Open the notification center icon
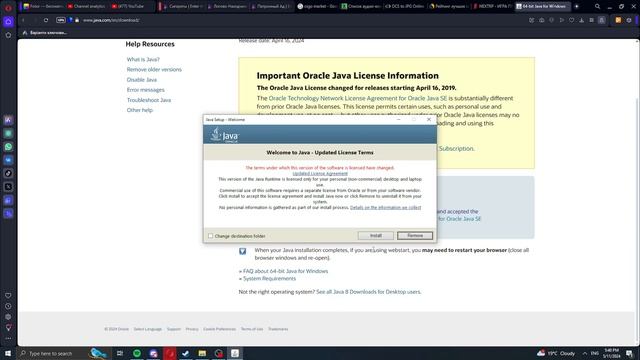The height and width of the screenshot is (360, 640). coord(630,353)
